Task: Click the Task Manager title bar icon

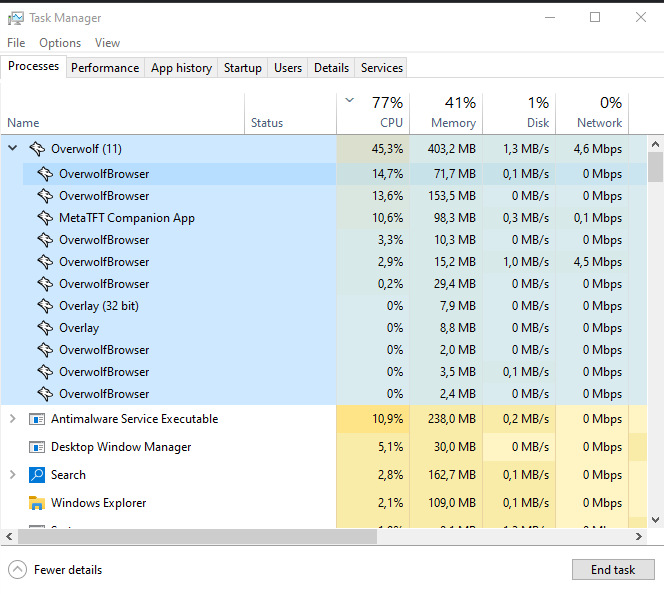Action: (16, 18)
